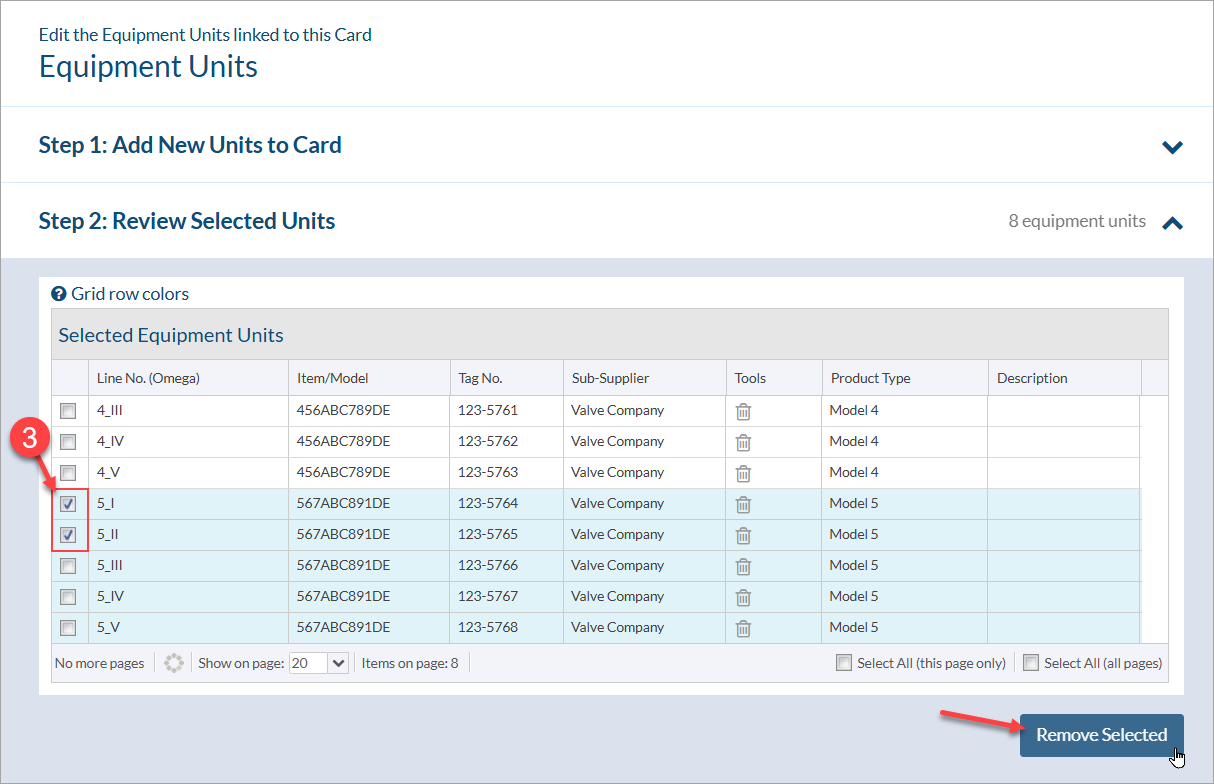Image resolution: width=1214 pixels, height=784 pixels.
Task: Select tag number 123-5768 cell
Action: (x=506, y=628)
